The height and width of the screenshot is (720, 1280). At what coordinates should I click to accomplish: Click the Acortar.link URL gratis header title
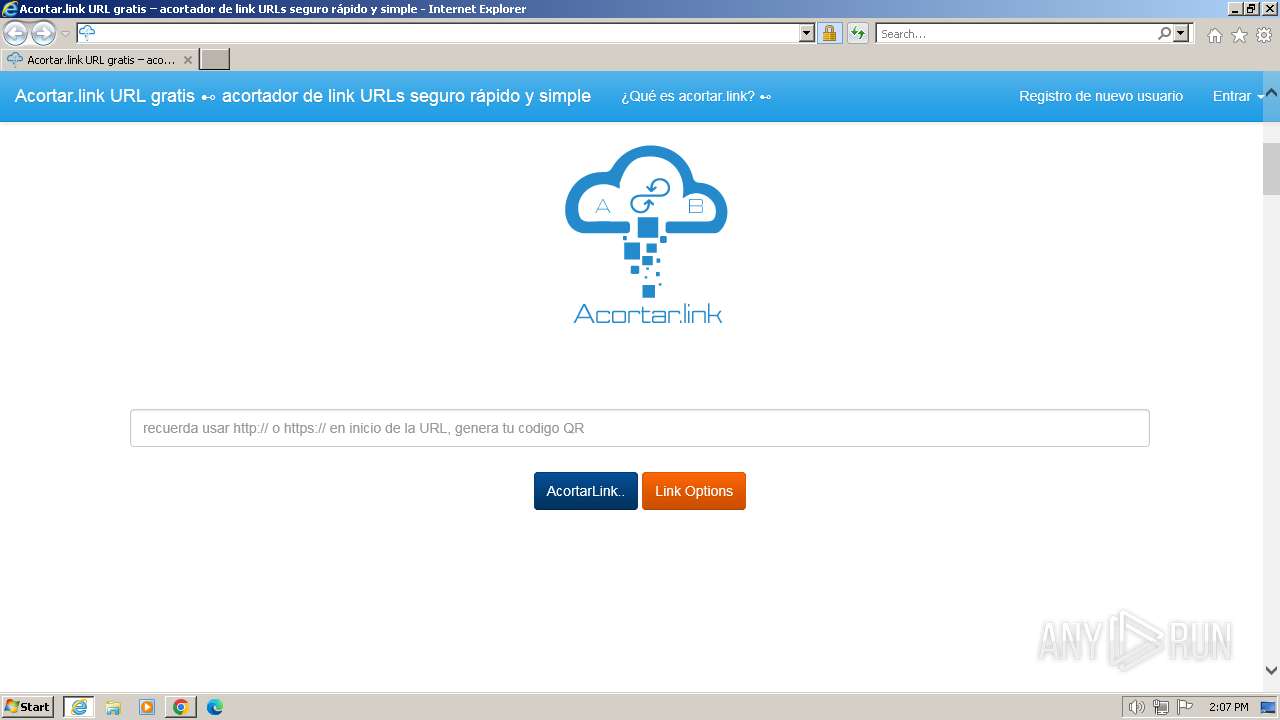tap(303, 96)
